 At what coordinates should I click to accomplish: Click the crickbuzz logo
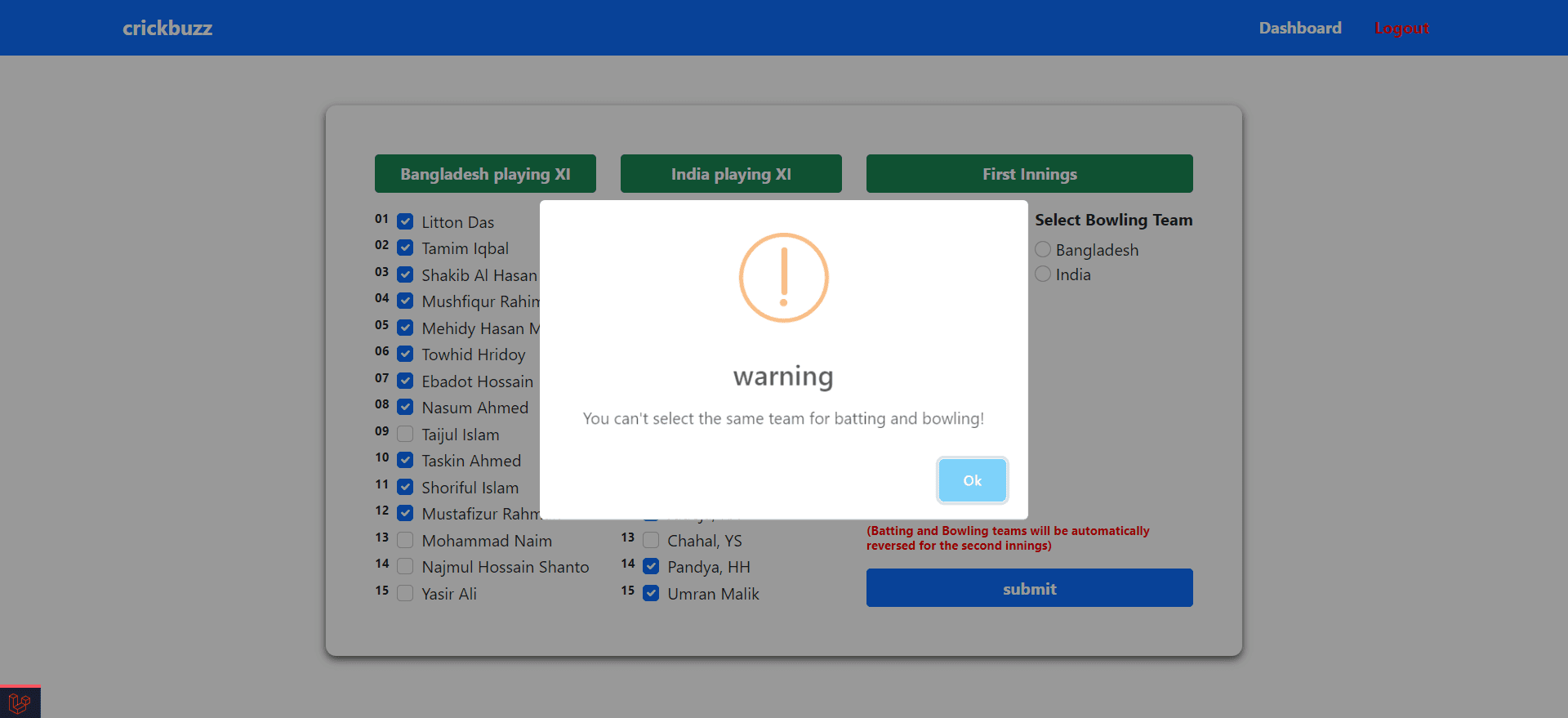tap(167, 28)
